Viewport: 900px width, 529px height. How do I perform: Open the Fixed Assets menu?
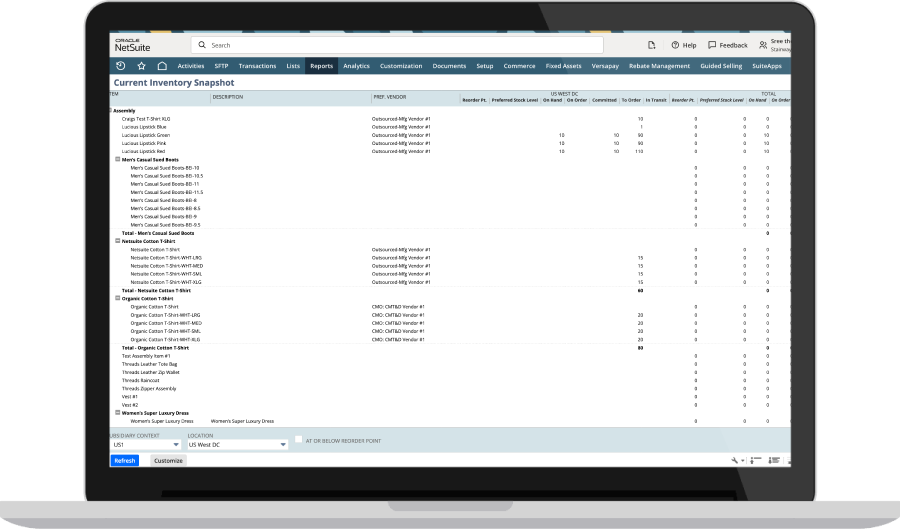coord(563,66)
